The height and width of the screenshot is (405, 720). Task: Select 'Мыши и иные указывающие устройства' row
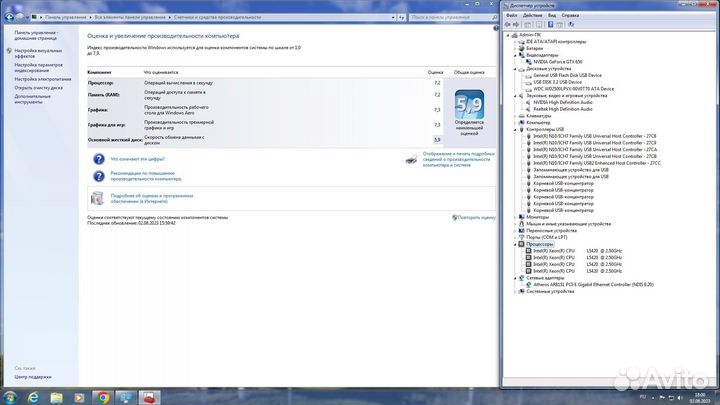568,224
